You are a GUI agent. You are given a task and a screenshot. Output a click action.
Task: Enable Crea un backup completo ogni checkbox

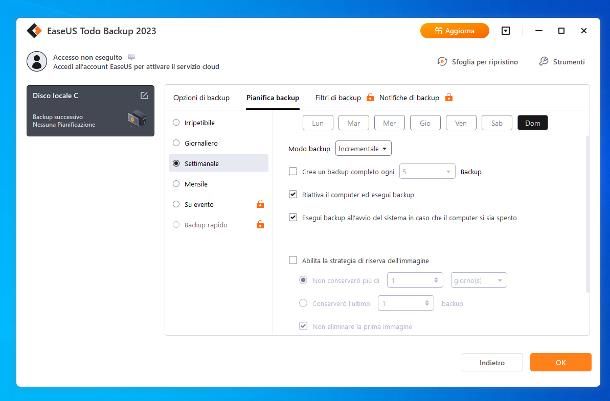[293, 172]
